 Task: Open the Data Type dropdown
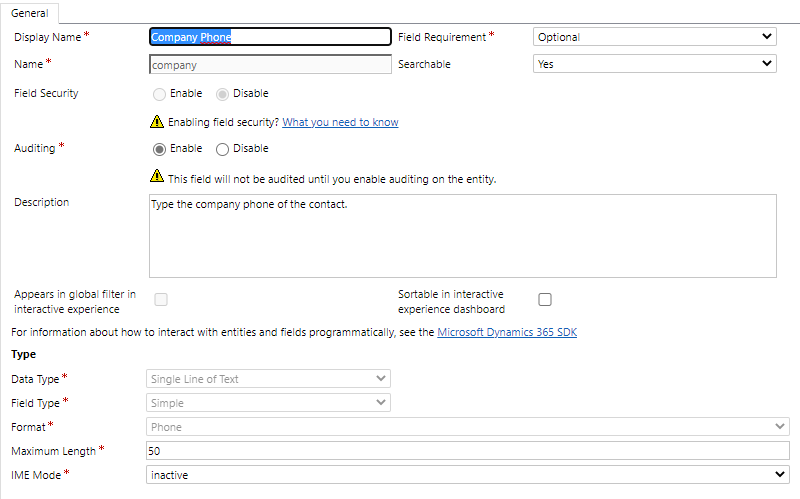pos(269,379)
